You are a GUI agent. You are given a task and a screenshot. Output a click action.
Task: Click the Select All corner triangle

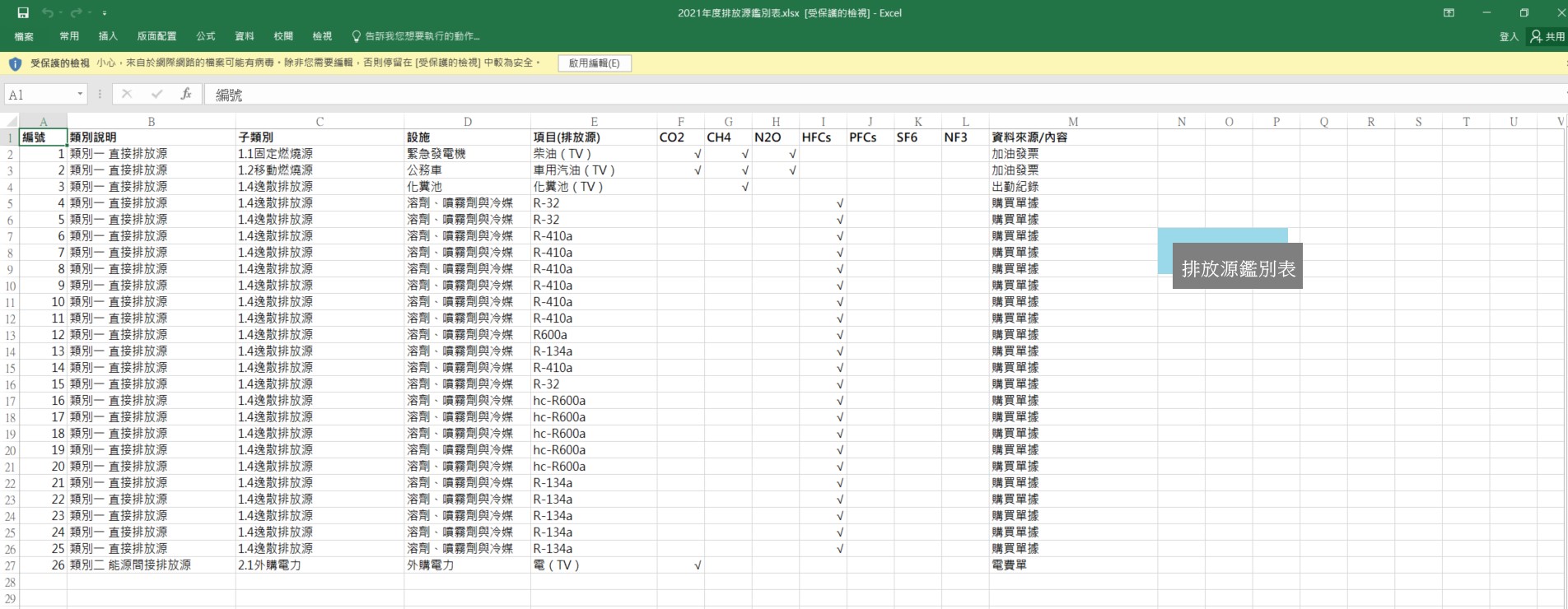point(11,122)
